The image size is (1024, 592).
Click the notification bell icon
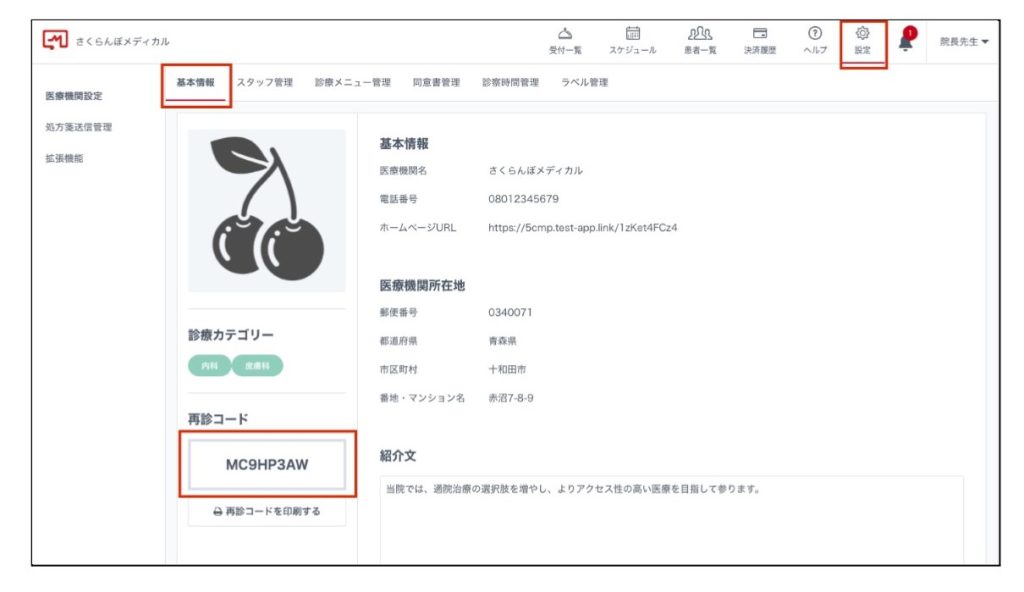pos(906,41)
